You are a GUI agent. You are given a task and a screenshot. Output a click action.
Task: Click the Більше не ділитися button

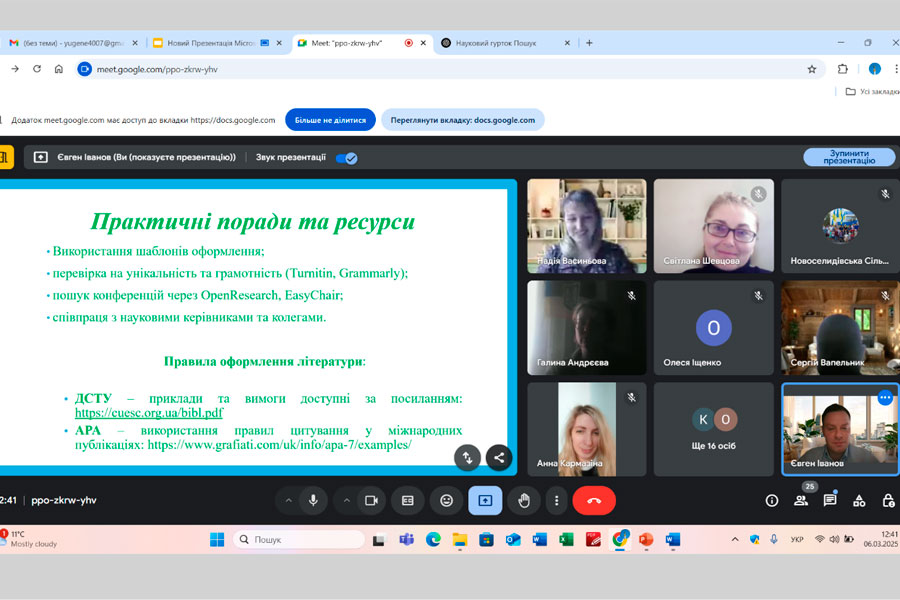coord(330,120)
